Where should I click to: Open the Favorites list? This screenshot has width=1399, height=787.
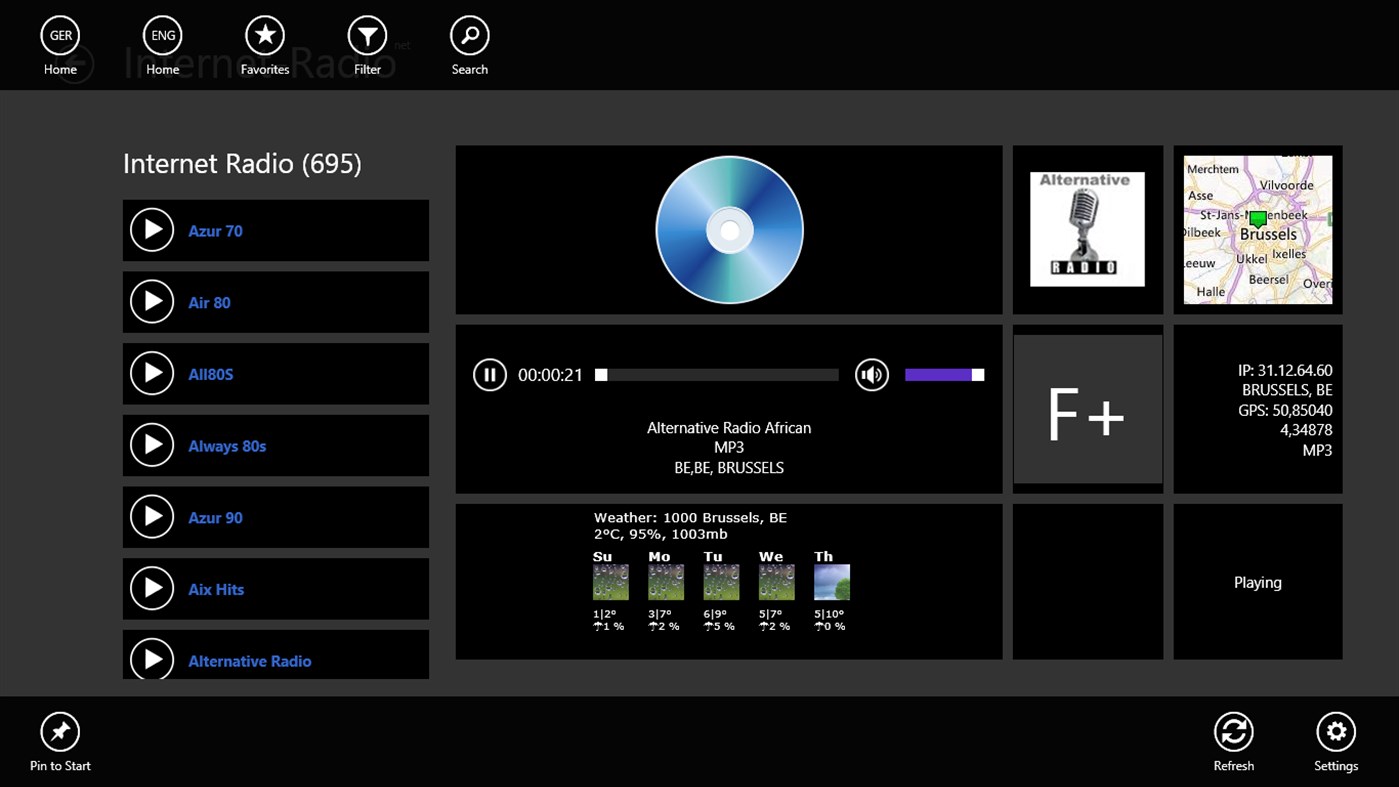pyautogui.click(x=264, y=40)
